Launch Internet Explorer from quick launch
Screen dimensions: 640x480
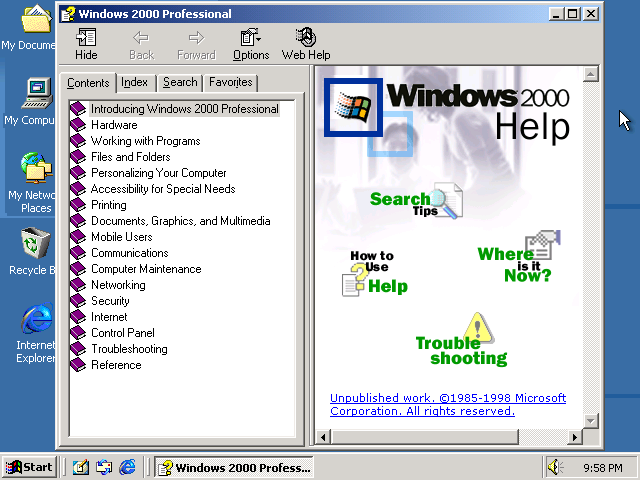pos(127,467)
